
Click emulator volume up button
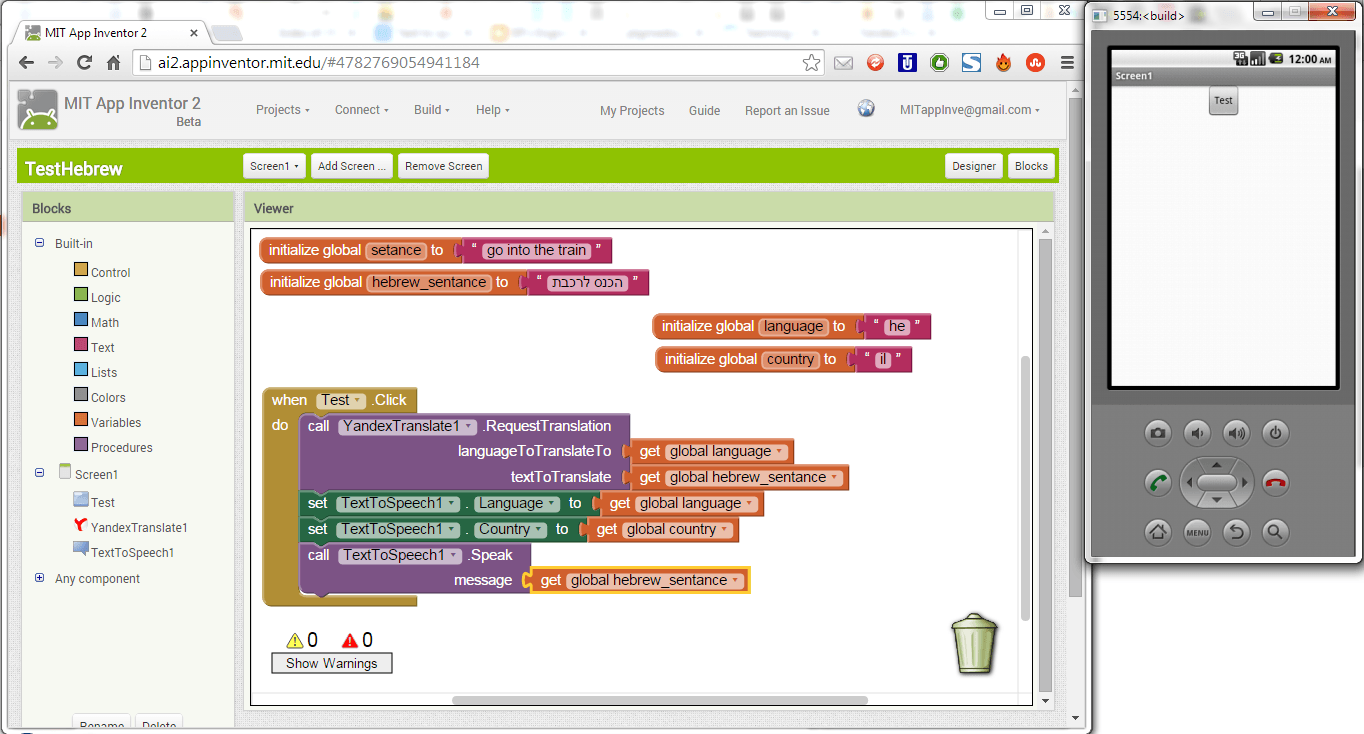pyautogui.click(x=1236, y=433)
